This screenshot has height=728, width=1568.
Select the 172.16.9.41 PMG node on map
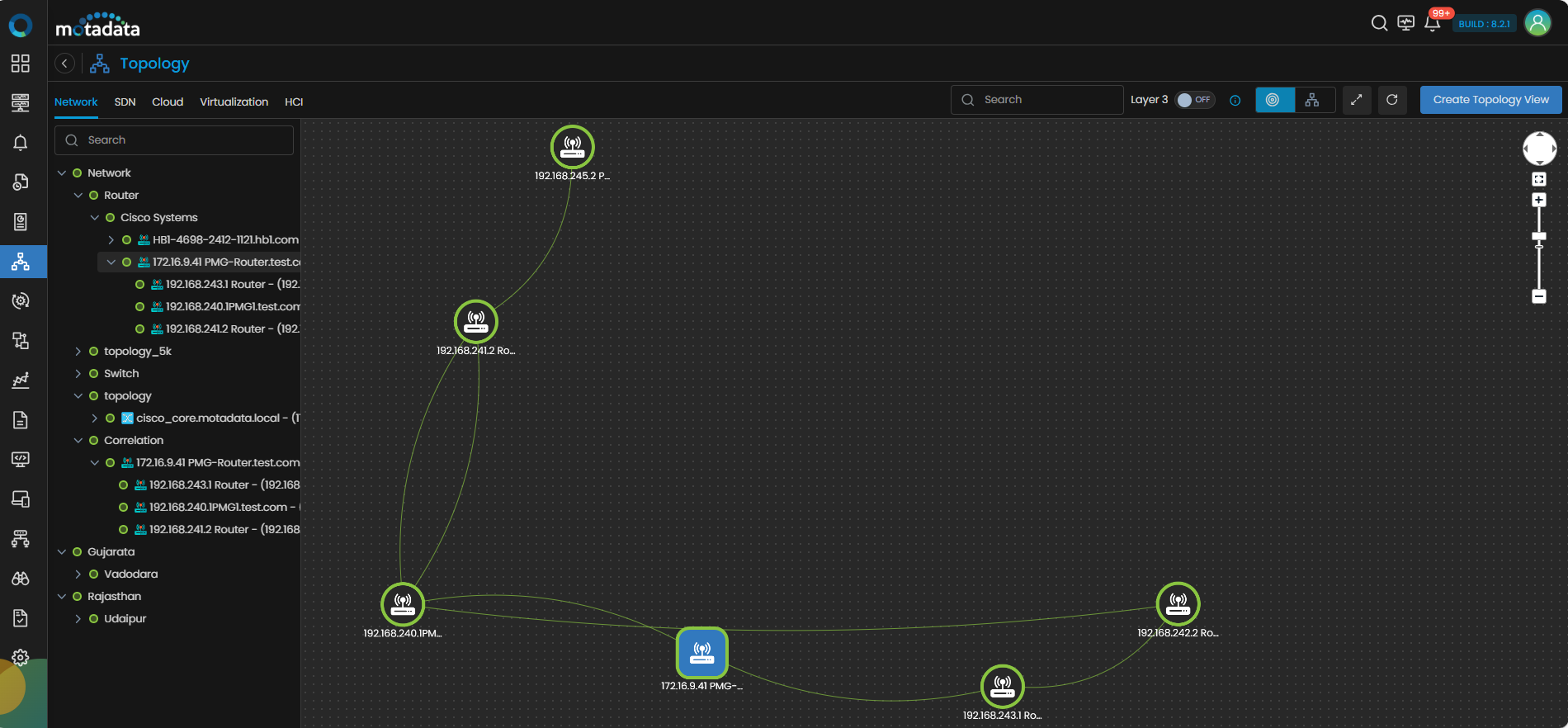[702, 653]
